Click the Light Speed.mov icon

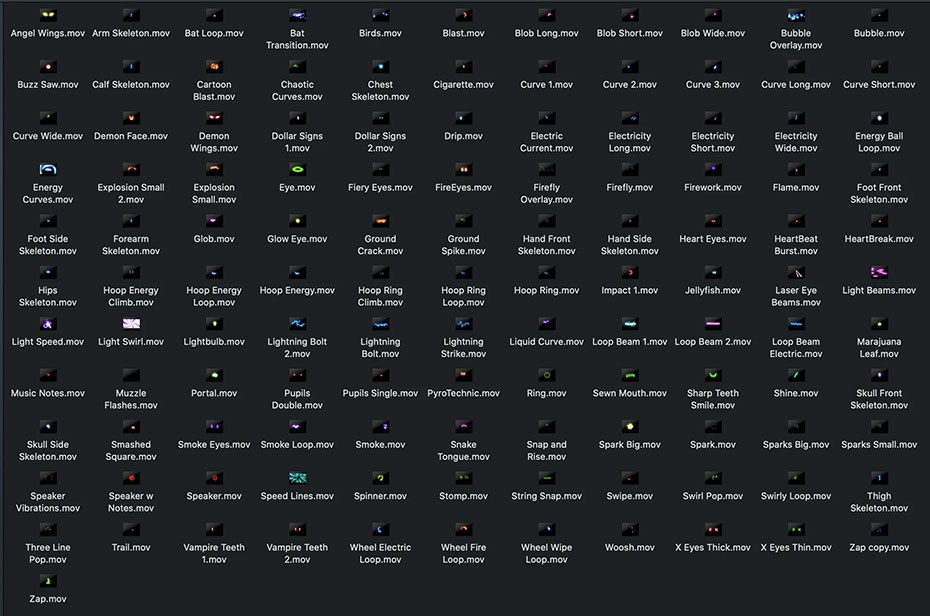click(48, 324)
